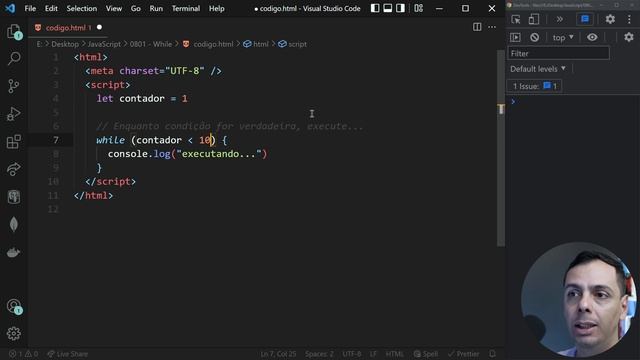Open the Accounts icon in activity bar
This screenshot has height=360, width=640.
pyautogui.click(x=14, y=306)
